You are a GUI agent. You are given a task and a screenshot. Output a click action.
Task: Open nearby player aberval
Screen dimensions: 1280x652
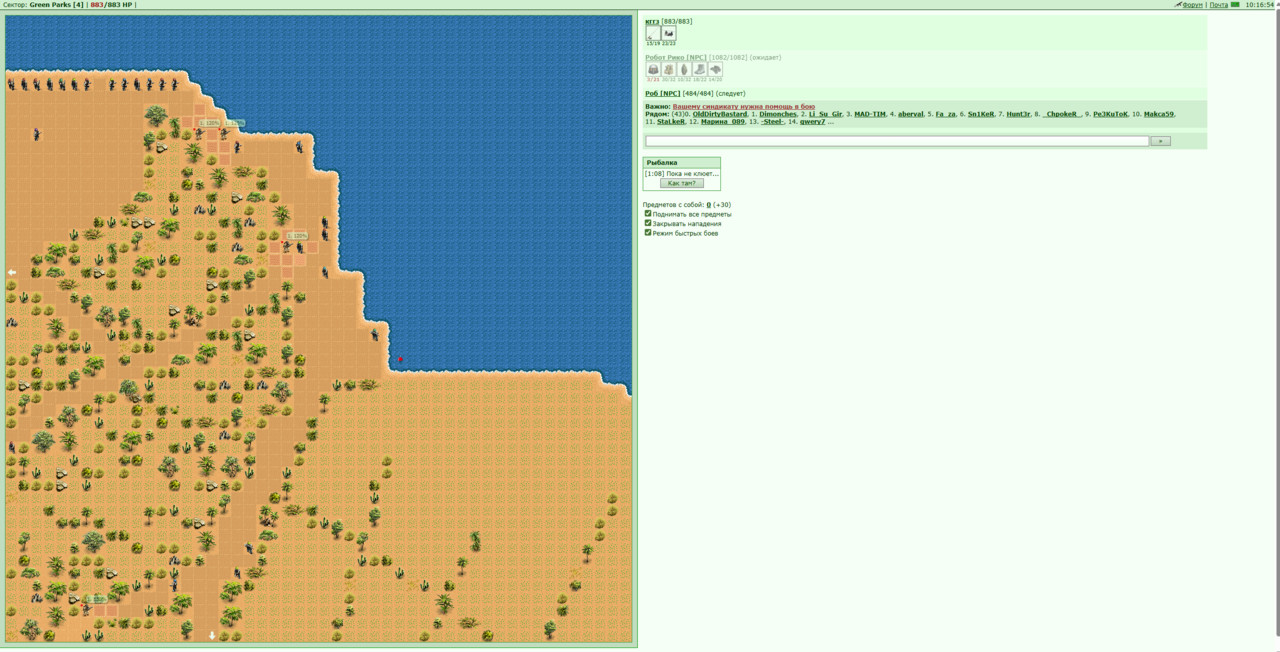911,114
